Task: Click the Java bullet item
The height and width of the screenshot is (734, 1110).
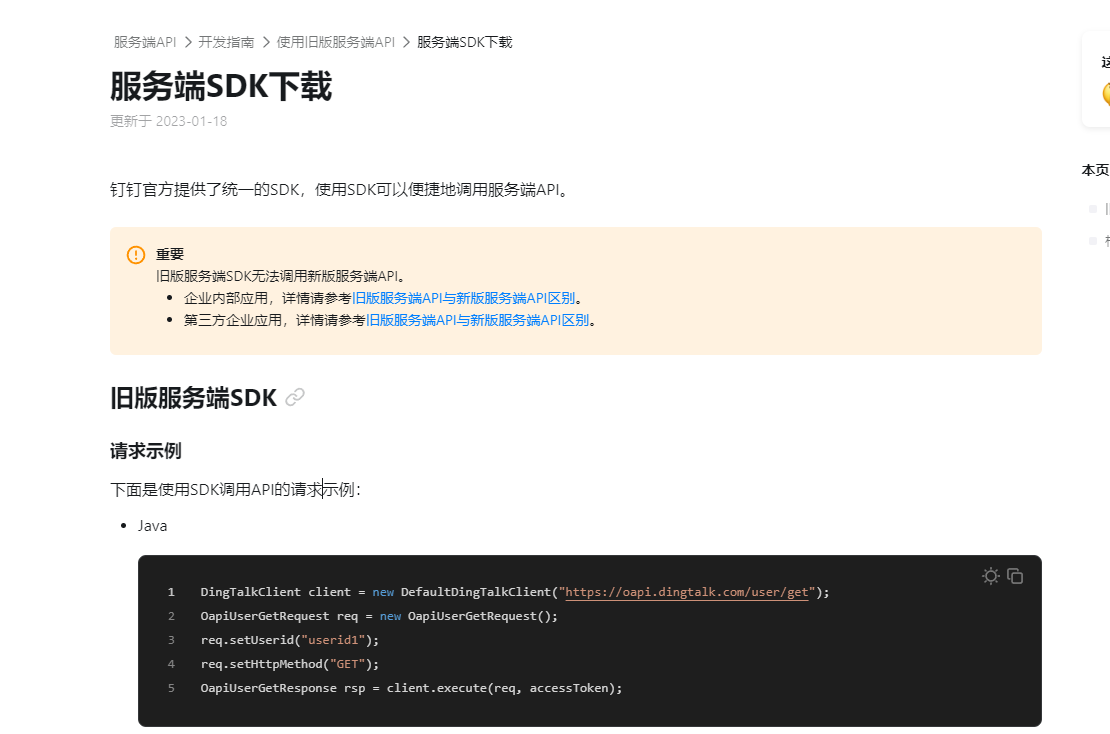Action: coord(152,526)
